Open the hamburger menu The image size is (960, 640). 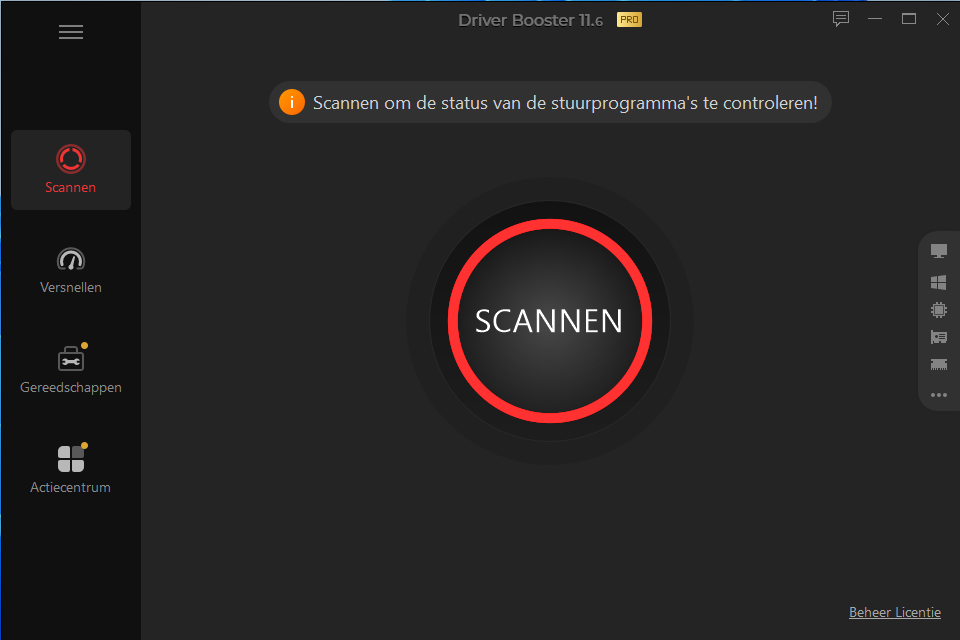click(x=70, y=32)
